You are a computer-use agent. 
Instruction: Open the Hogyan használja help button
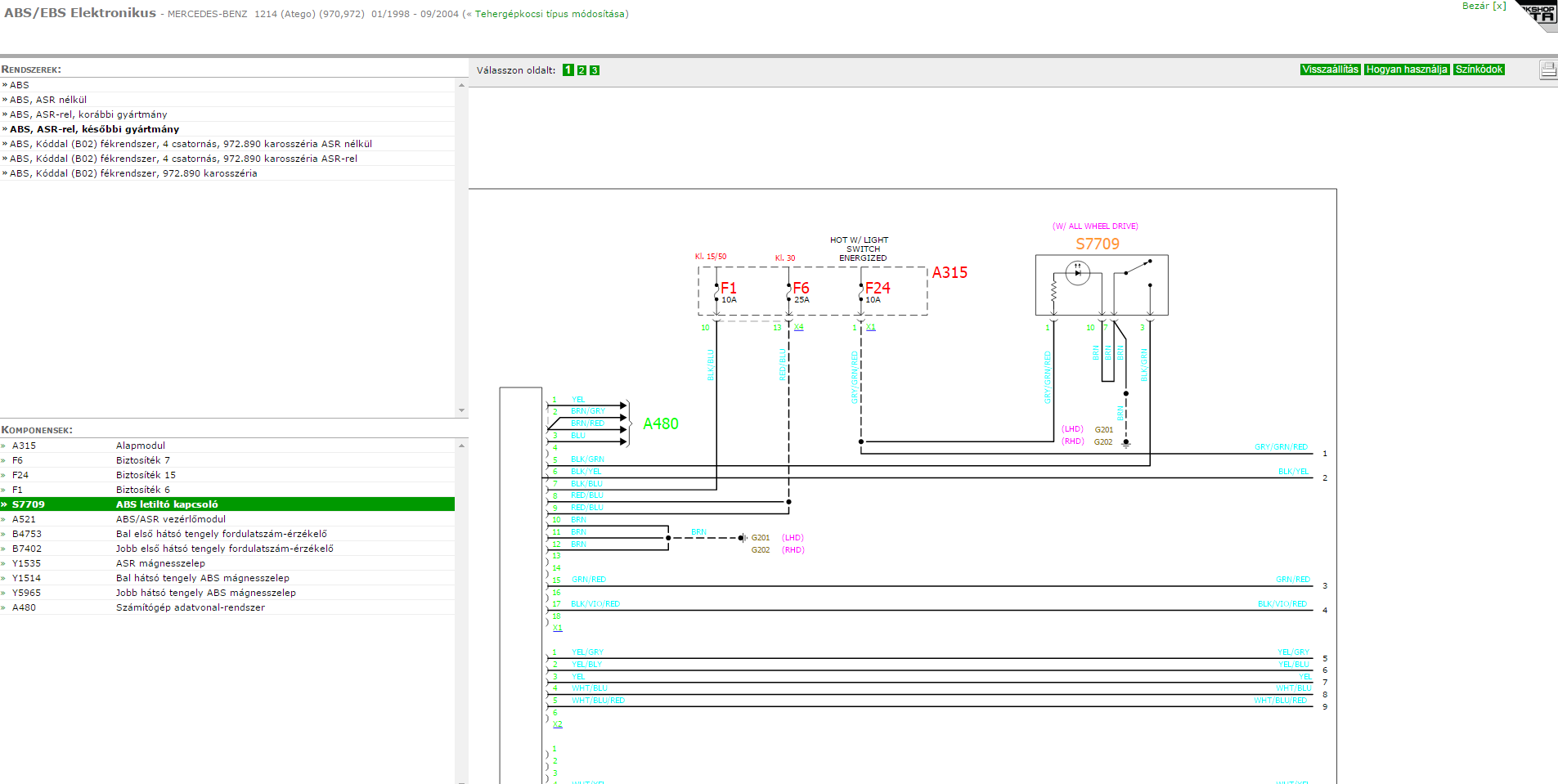tap(1406, 69)
